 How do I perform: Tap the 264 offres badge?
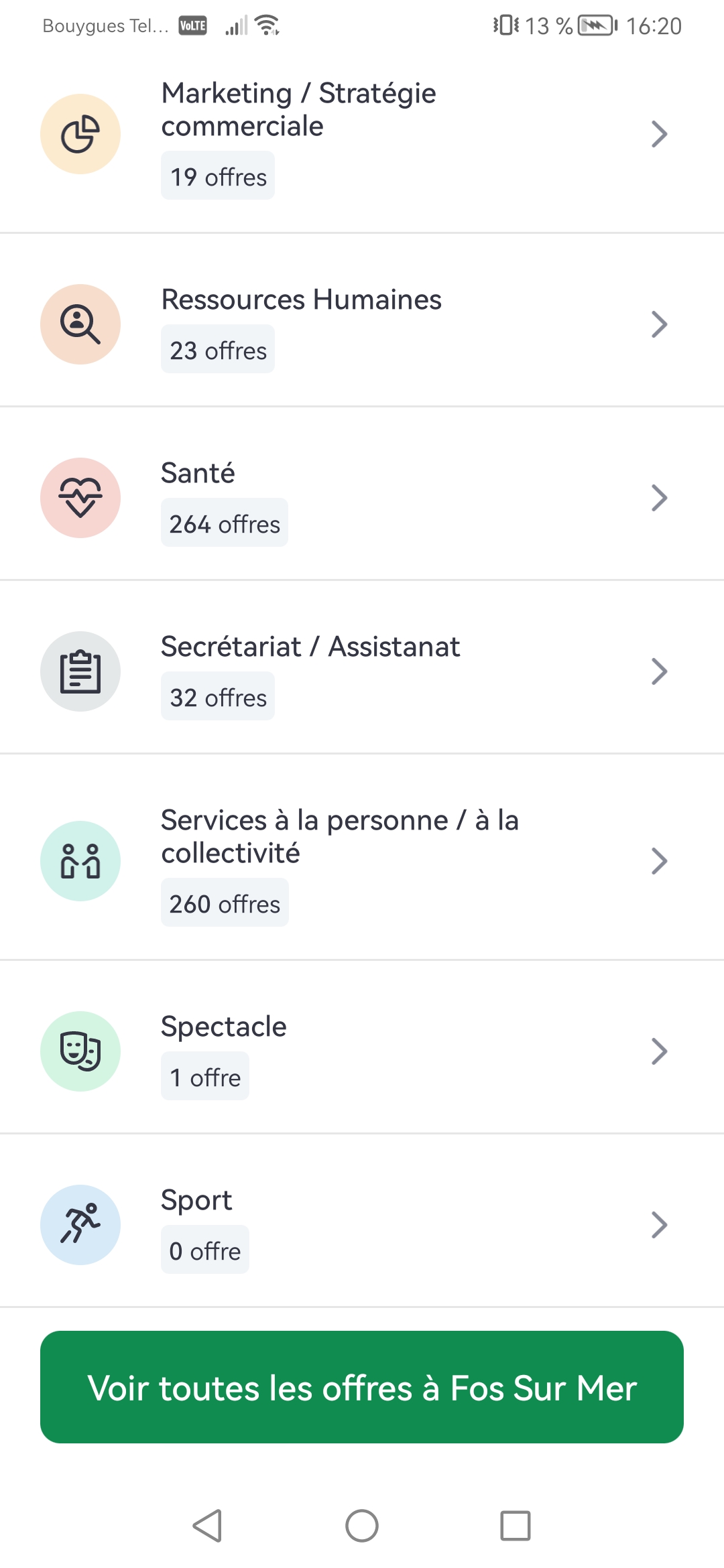click(x=225, y=523)
